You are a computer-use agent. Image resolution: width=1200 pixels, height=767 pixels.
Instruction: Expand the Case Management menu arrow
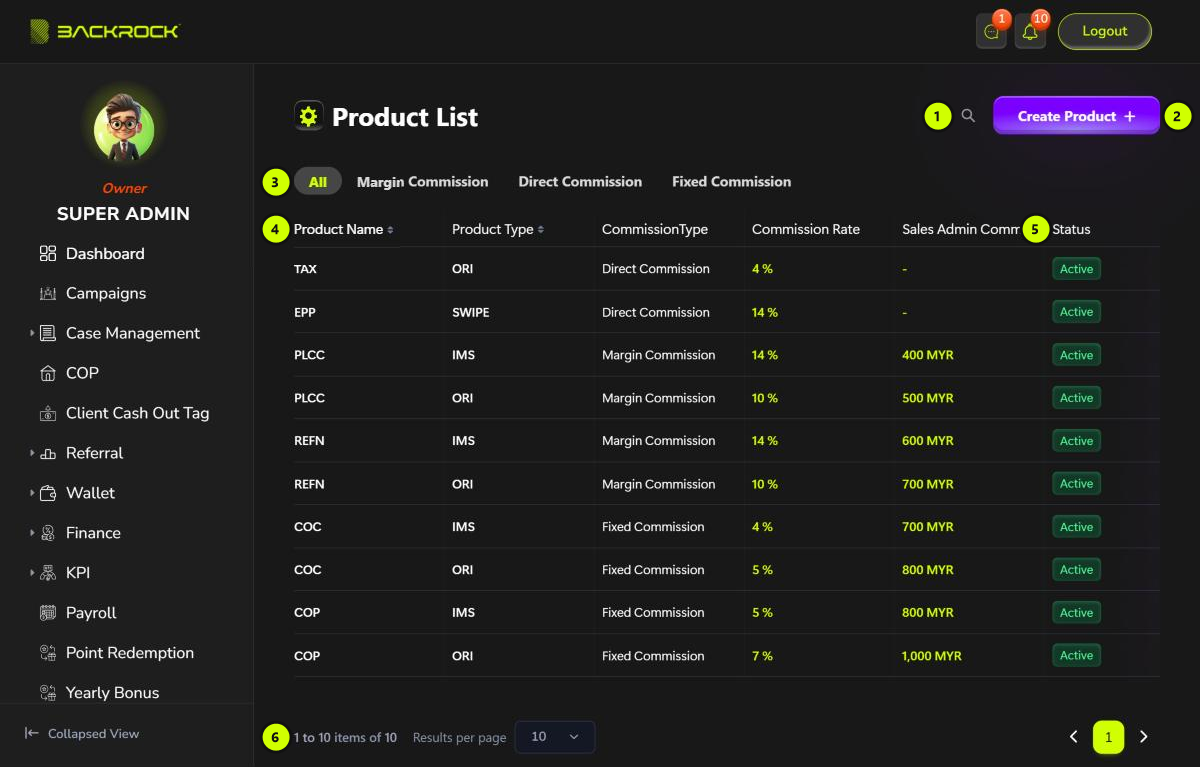click(x=32, y=333)
